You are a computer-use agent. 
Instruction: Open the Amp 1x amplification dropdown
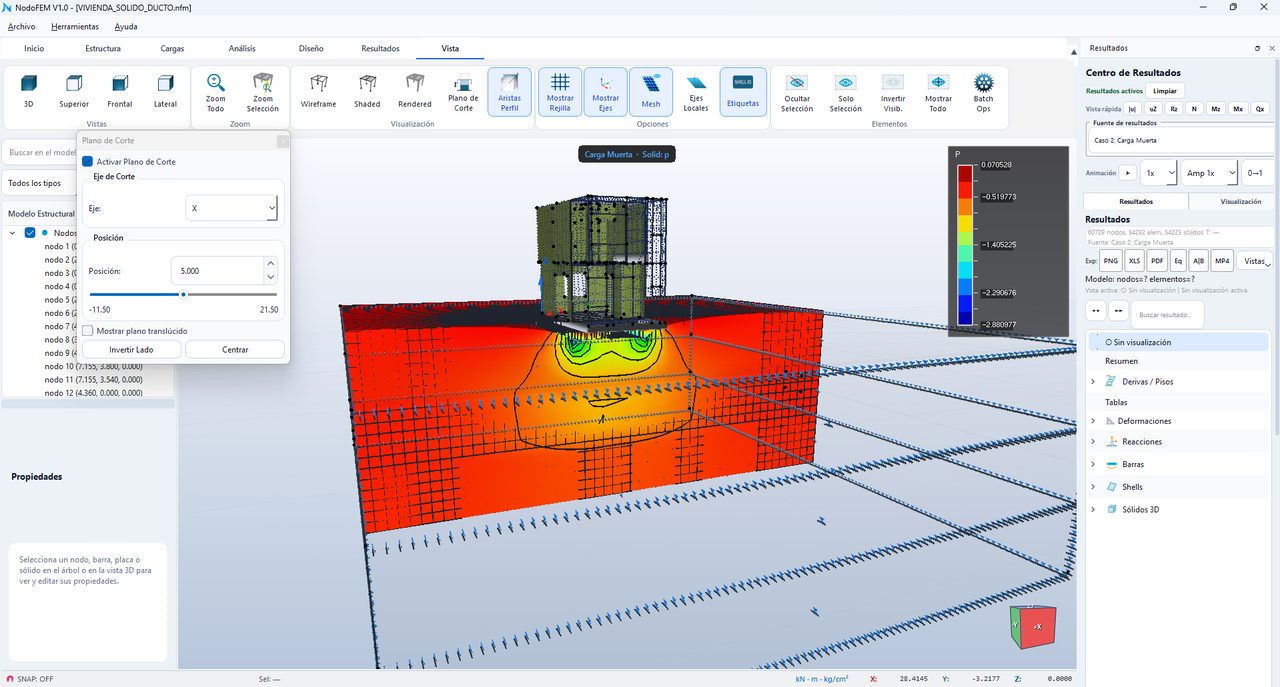tap(1210, 173)
